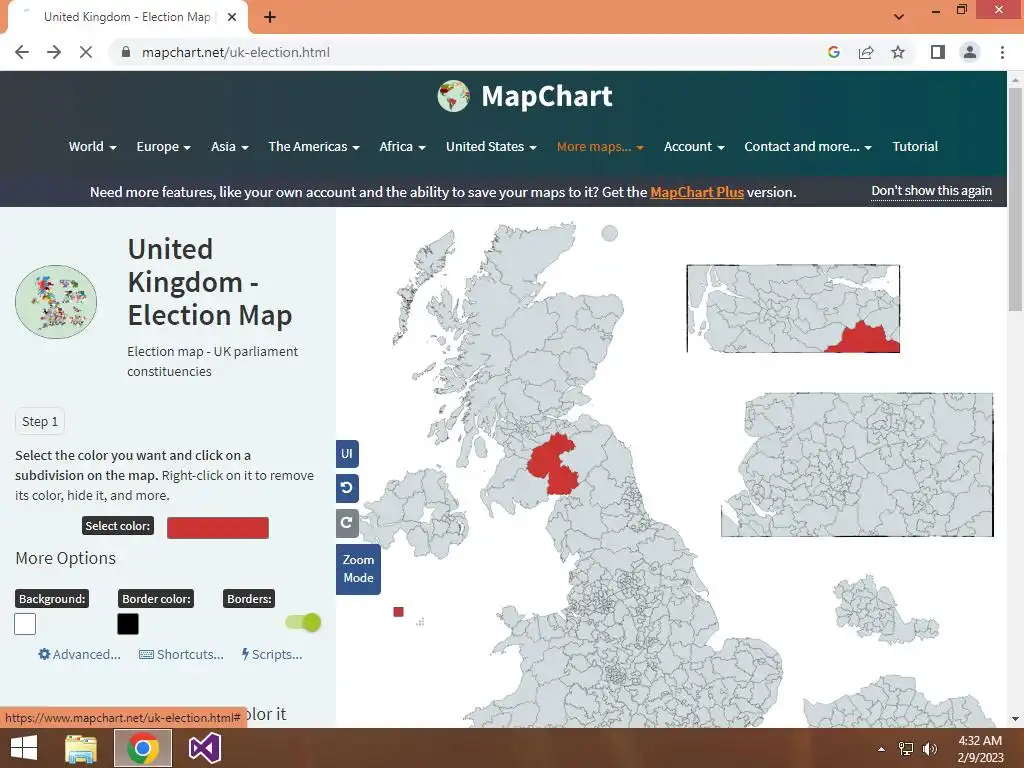Open File Explorer from taskbar
The image size is (1024, 768).
point(81,748)
